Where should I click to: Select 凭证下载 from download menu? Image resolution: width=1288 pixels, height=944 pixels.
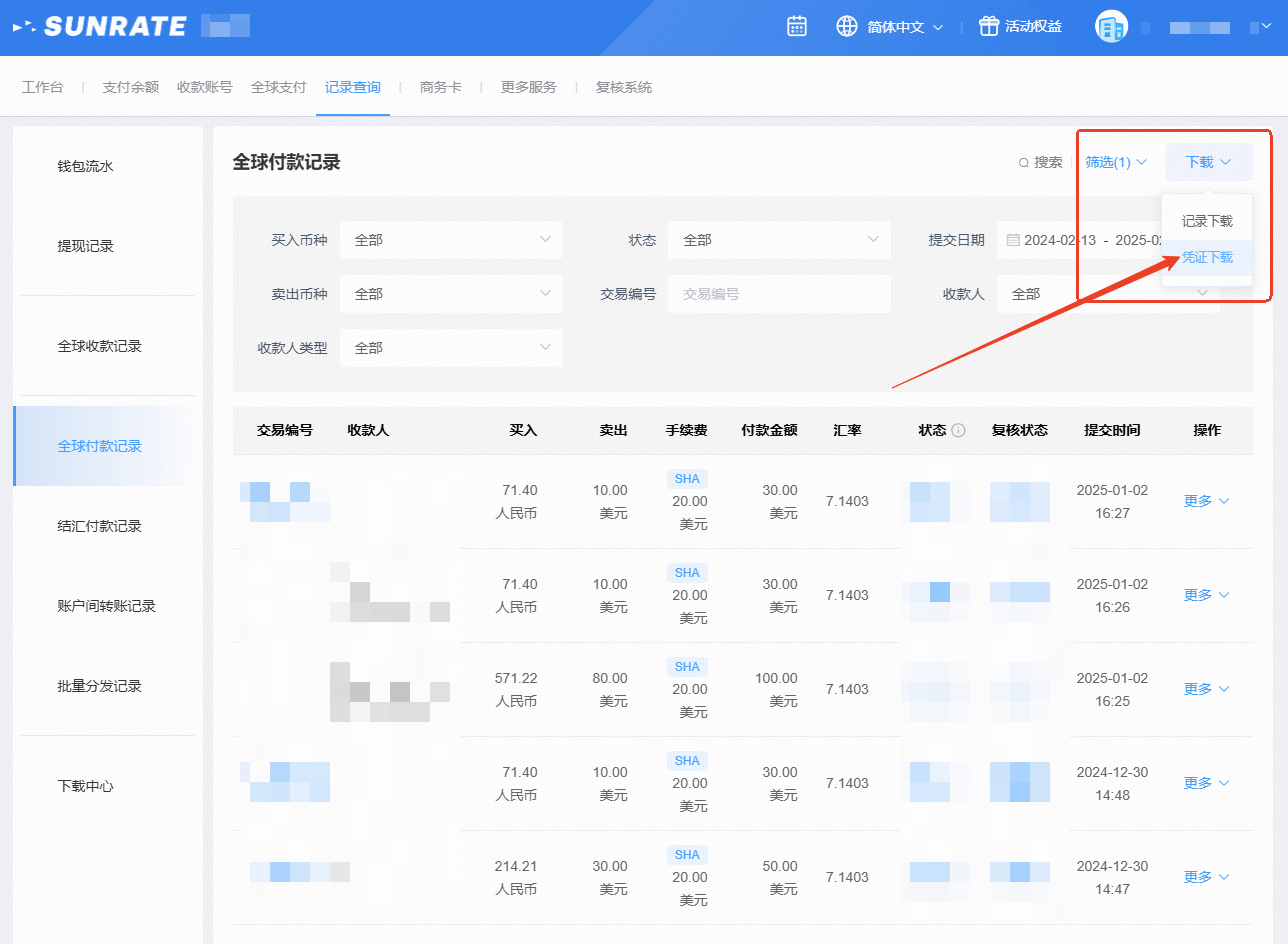(x=1207, y=257)
